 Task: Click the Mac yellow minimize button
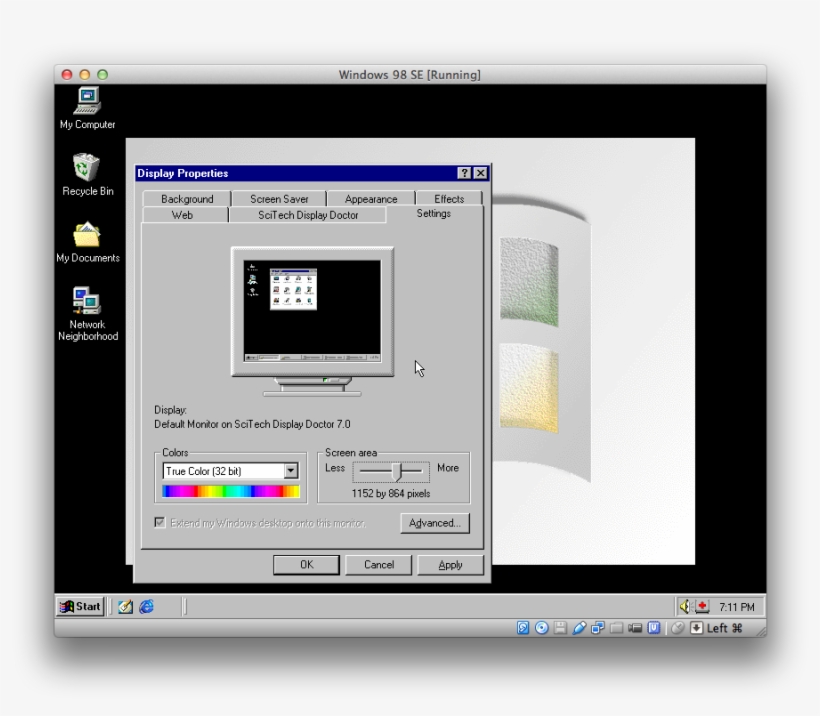click(85, 75)
